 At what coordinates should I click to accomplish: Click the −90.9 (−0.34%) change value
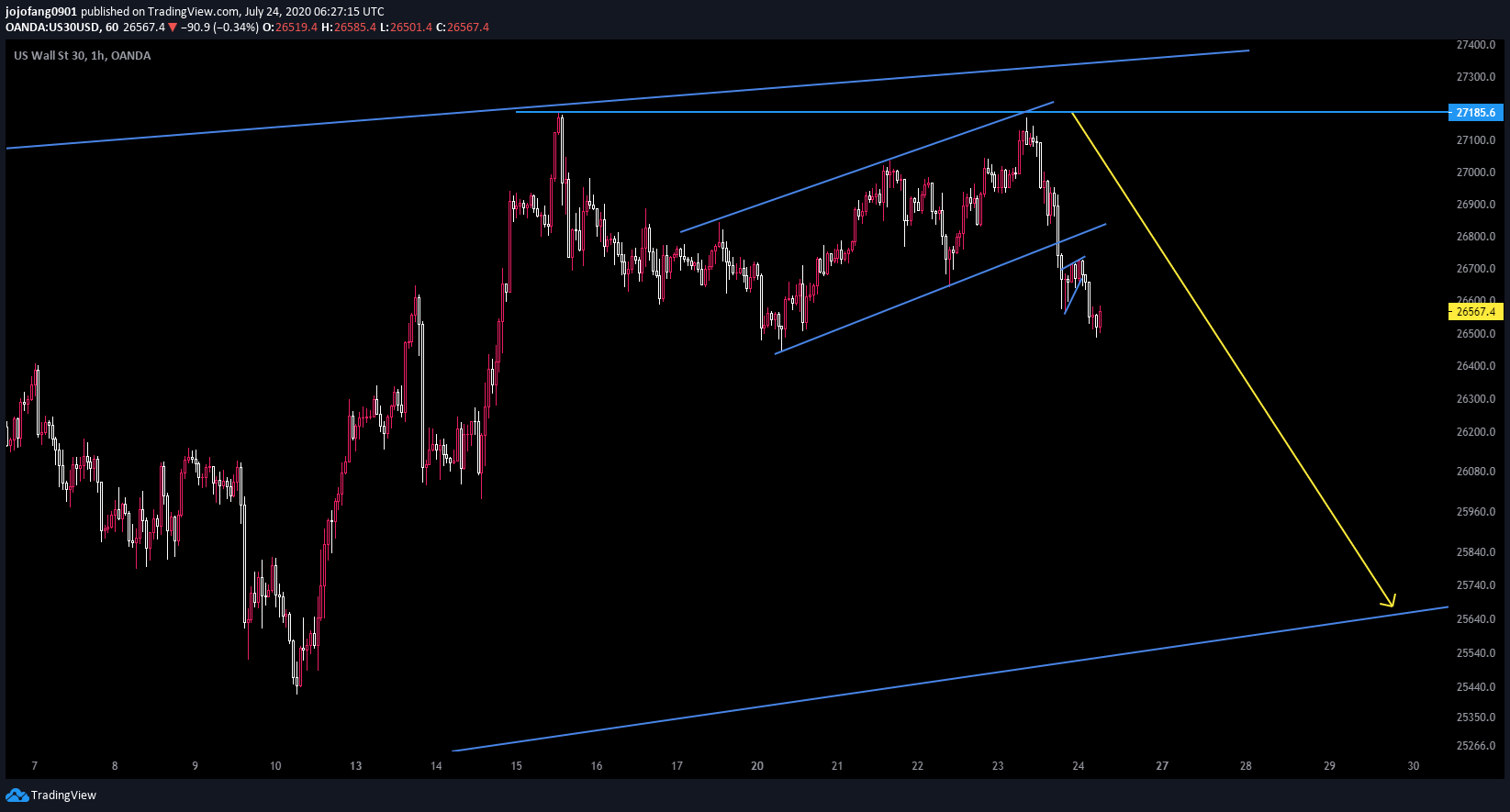pos(219,28)
